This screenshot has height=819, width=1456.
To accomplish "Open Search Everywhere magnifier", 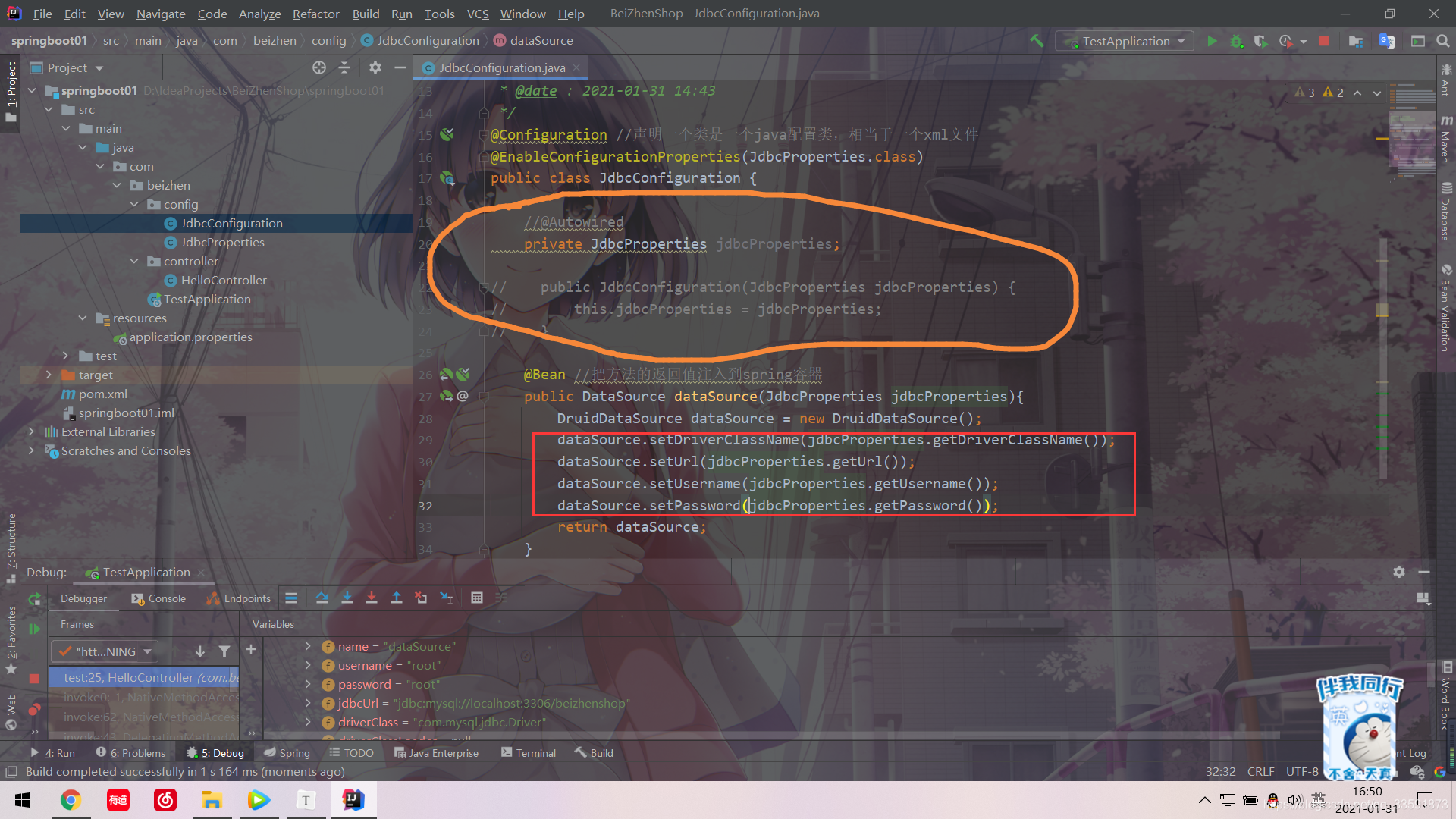I will pos(1443,41).
